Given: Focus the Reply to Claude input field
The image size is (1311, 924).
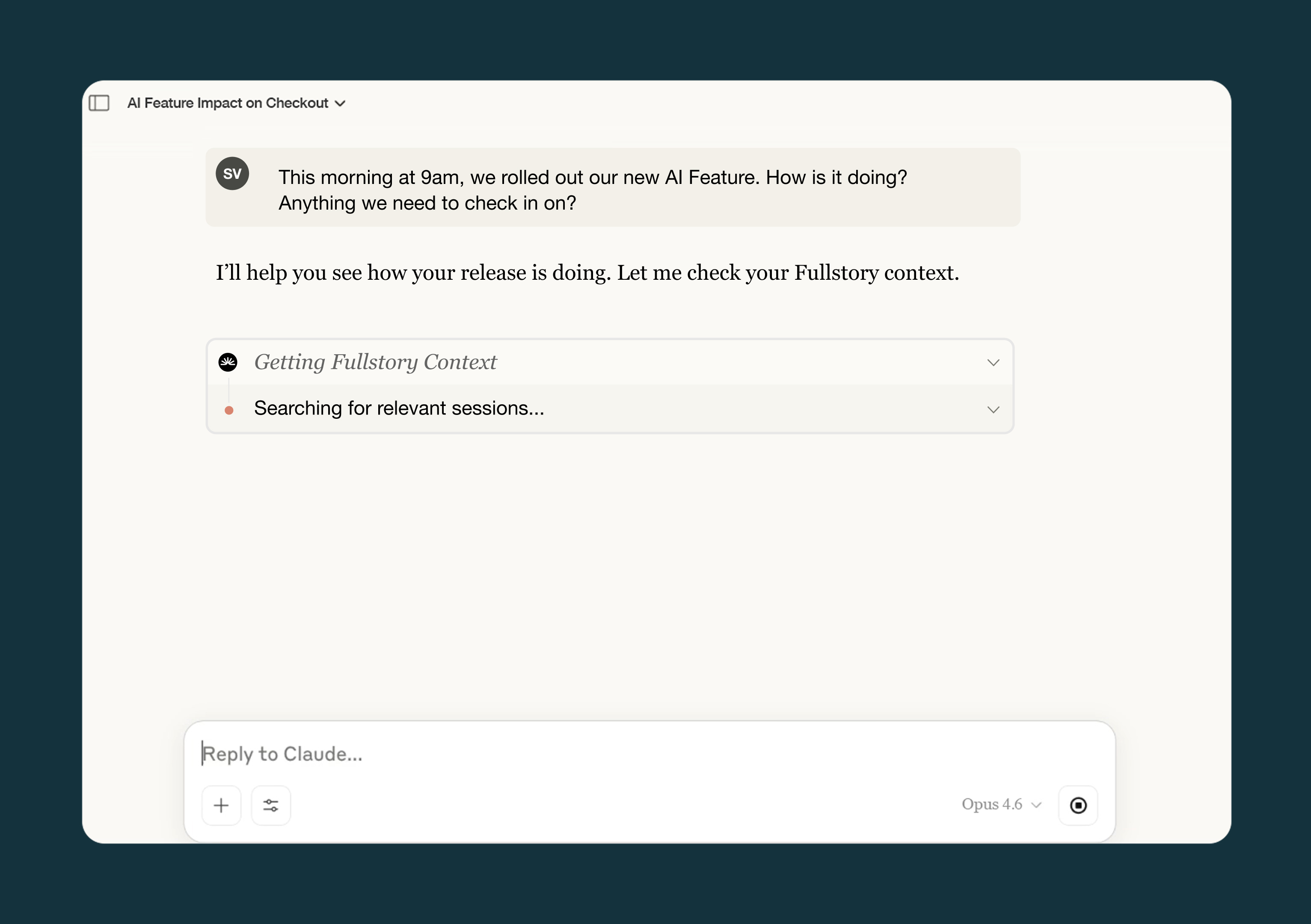Looking at the screenshot, I should pyautogui.click(x=571, y=754).
